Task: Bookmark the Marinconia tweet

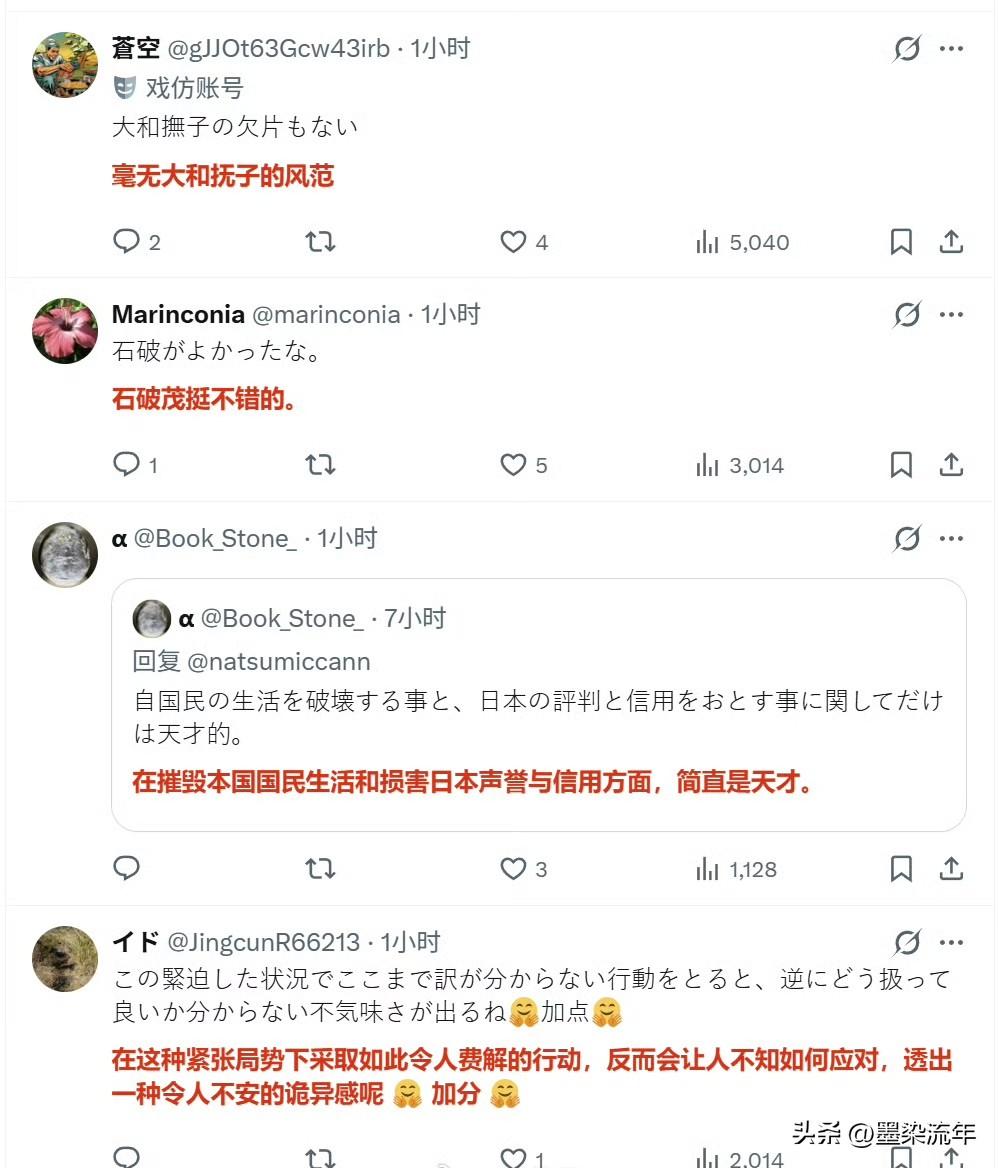Action: 901,465
